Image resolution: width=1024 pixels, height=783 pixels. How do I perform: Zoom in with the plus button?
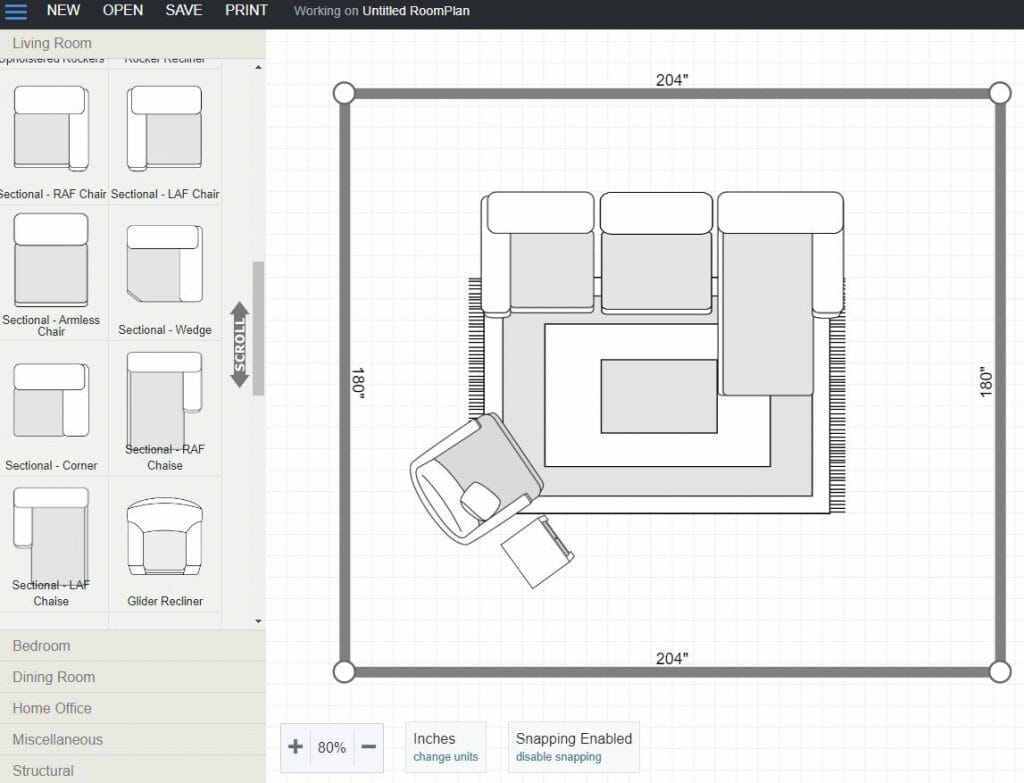pos(295,747)
